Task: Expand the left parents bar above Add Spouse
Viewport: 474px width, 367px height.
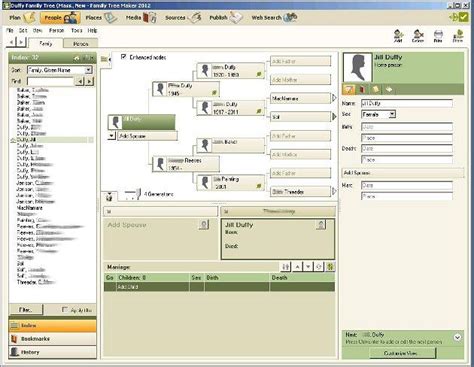Action: point(161,211)
